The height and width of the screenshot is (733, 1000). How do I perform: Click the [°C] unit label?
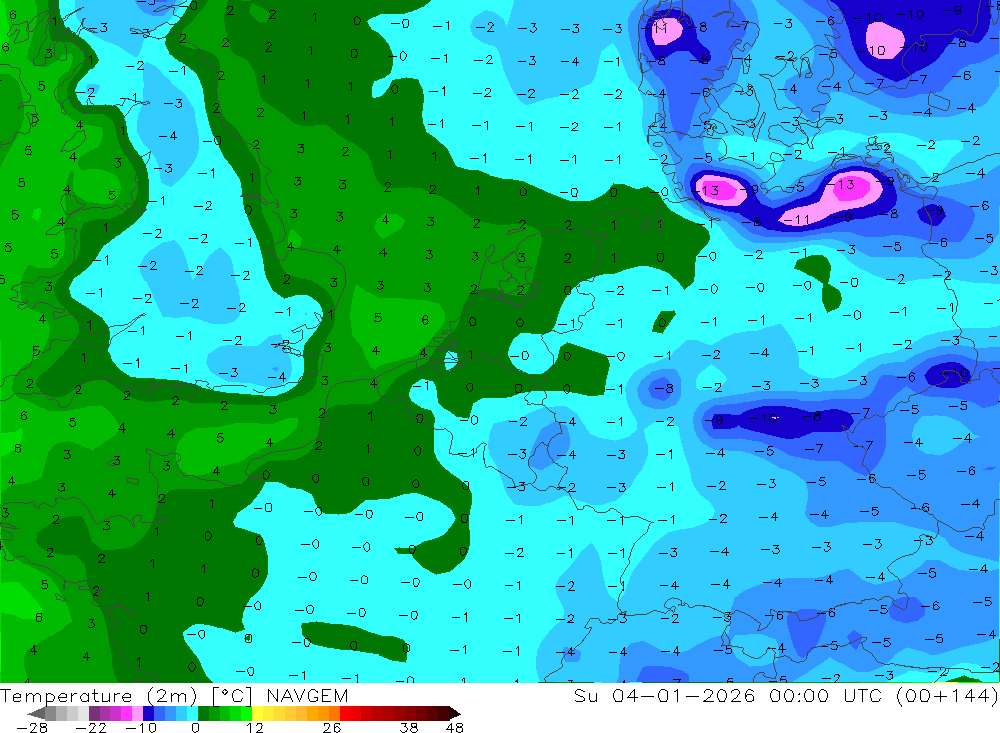coord(232,696)
